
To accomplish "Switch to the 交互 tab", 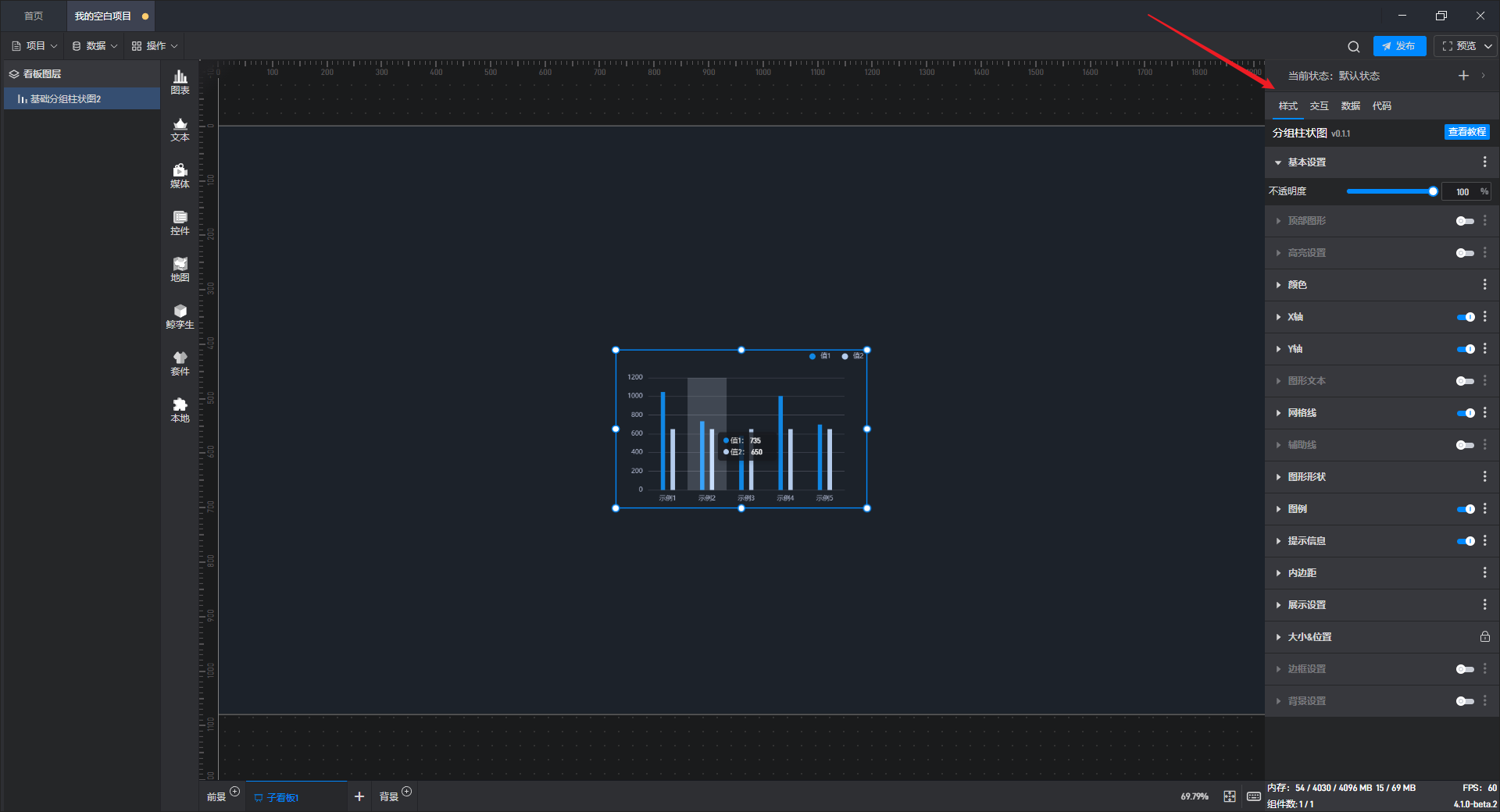I will pyautogui.click(x=1319, y=105).
